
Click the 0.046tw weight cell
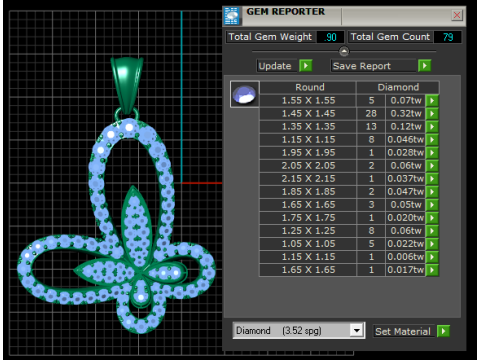(406, 139)
